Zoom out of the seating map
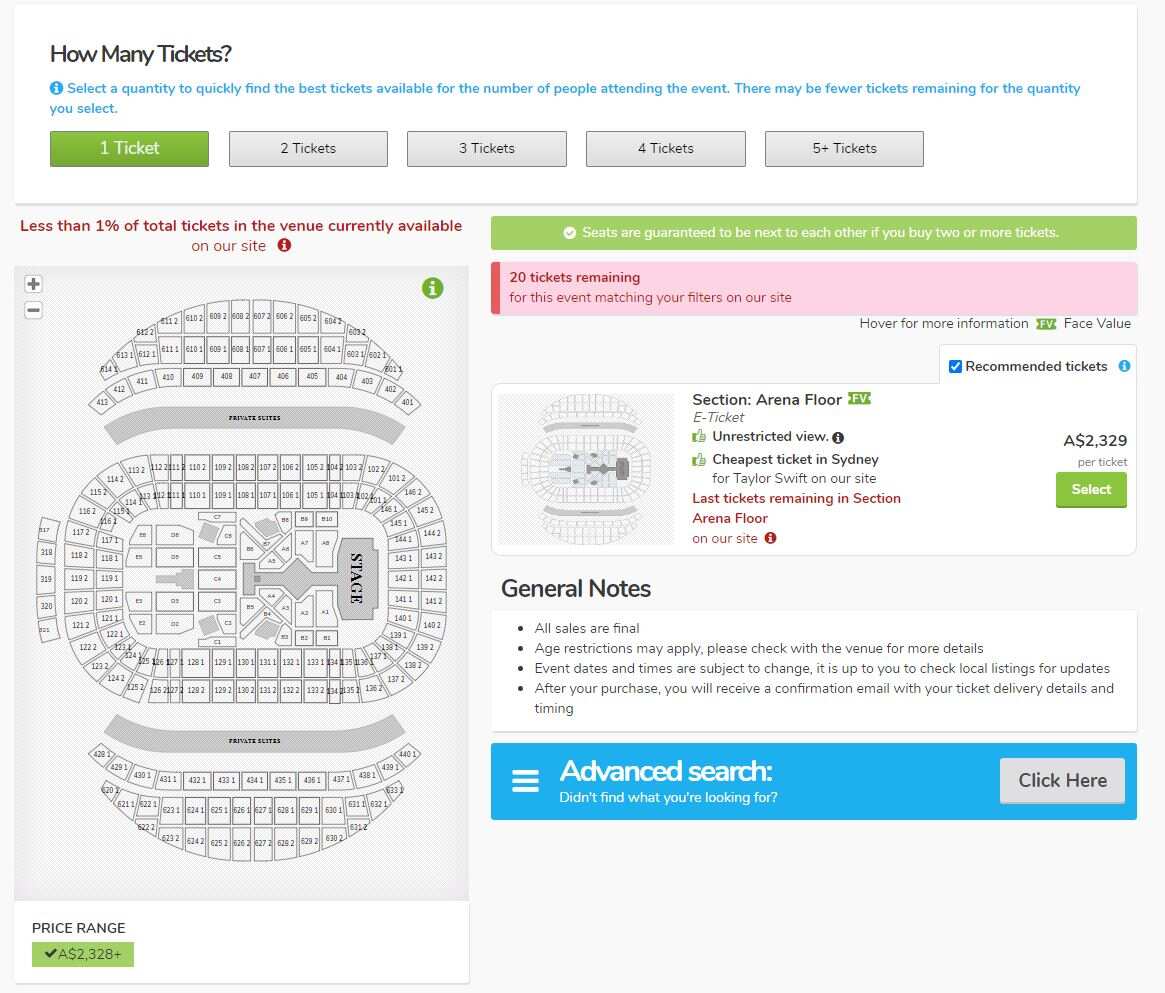Viewport: 1165px width, 993px height. (33, 310)
